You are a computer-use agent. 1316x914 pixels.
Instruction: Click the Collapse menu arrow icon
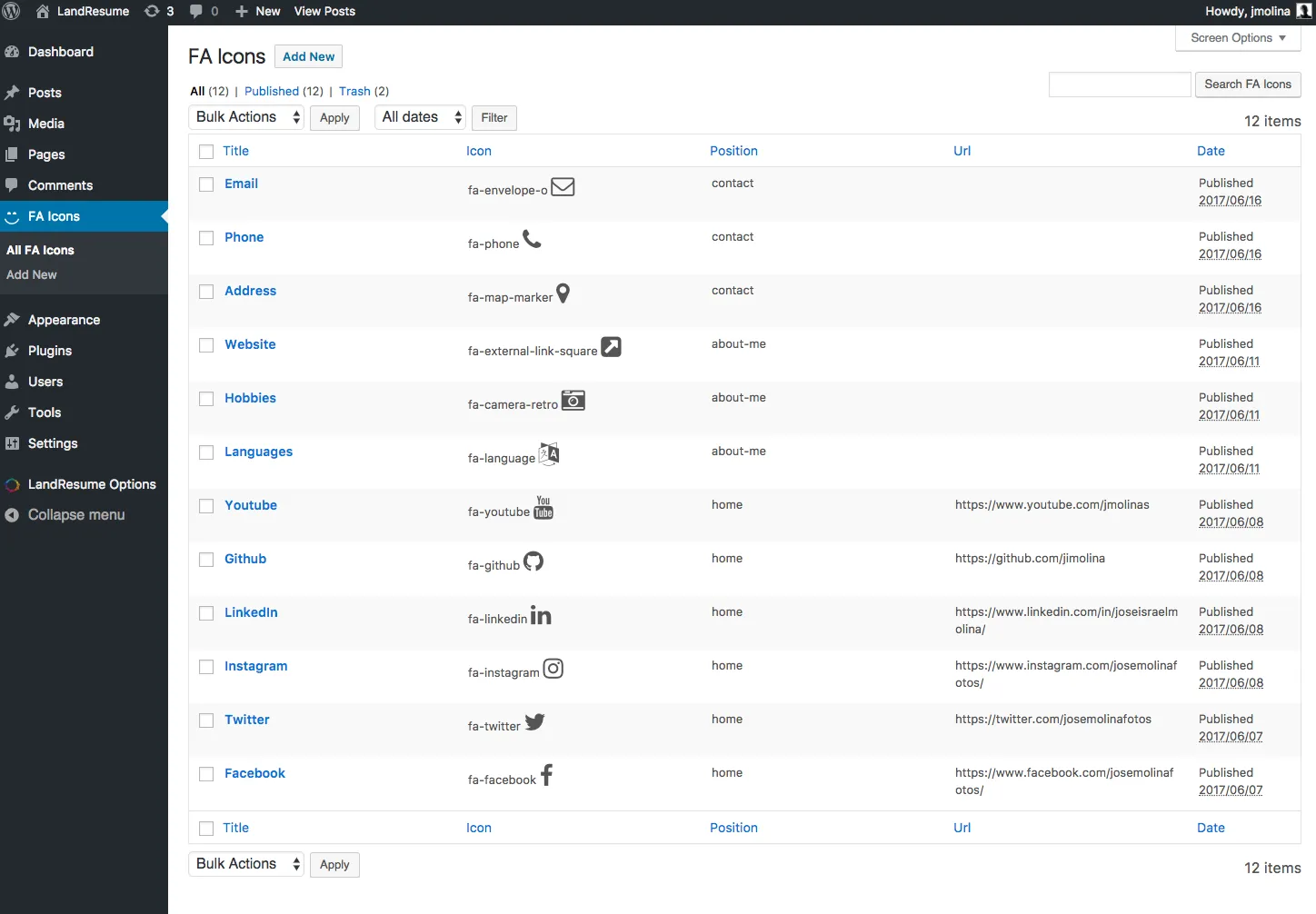(x=12, y=515)
